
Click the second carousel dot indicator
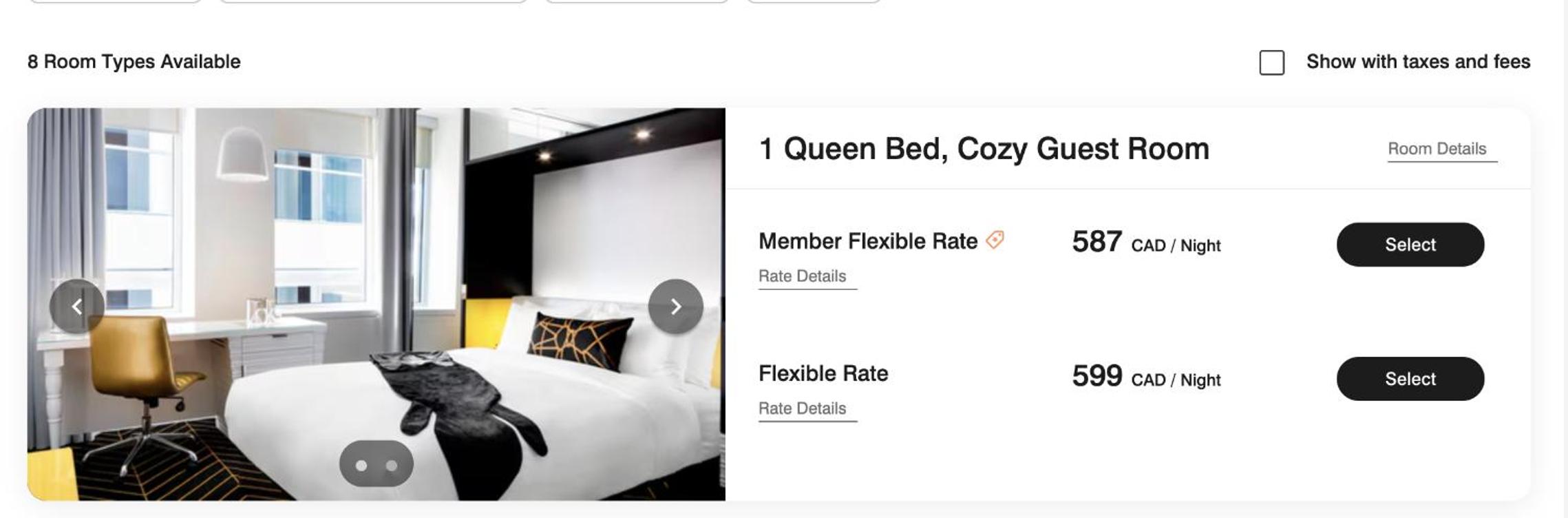[x=392, y=466]
